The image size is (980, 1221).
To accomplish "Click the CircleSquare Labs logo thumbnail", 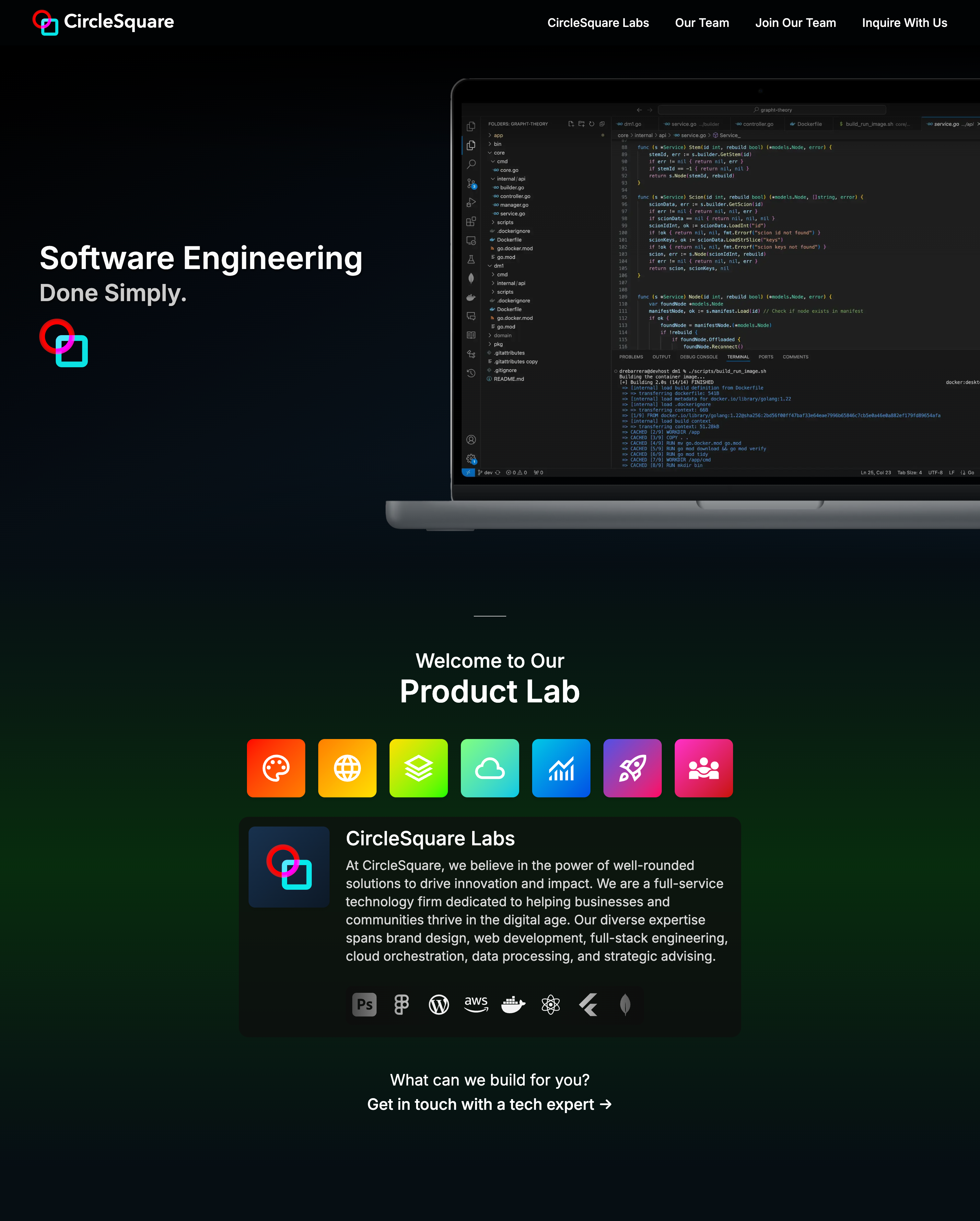I will (x=289, y=866).
